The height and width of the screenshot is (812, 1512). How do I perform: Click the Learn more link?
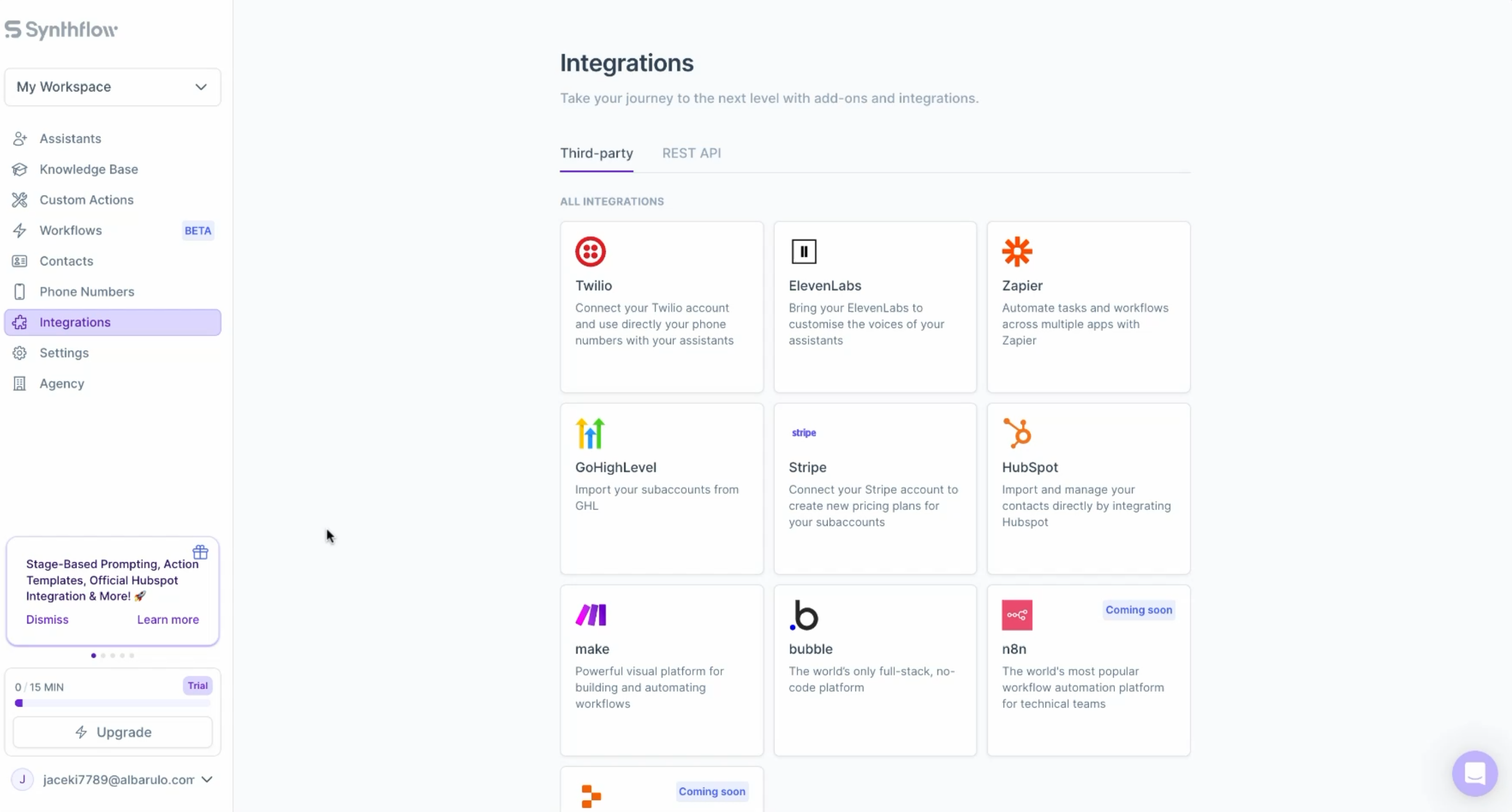click(x=168, y=619)
